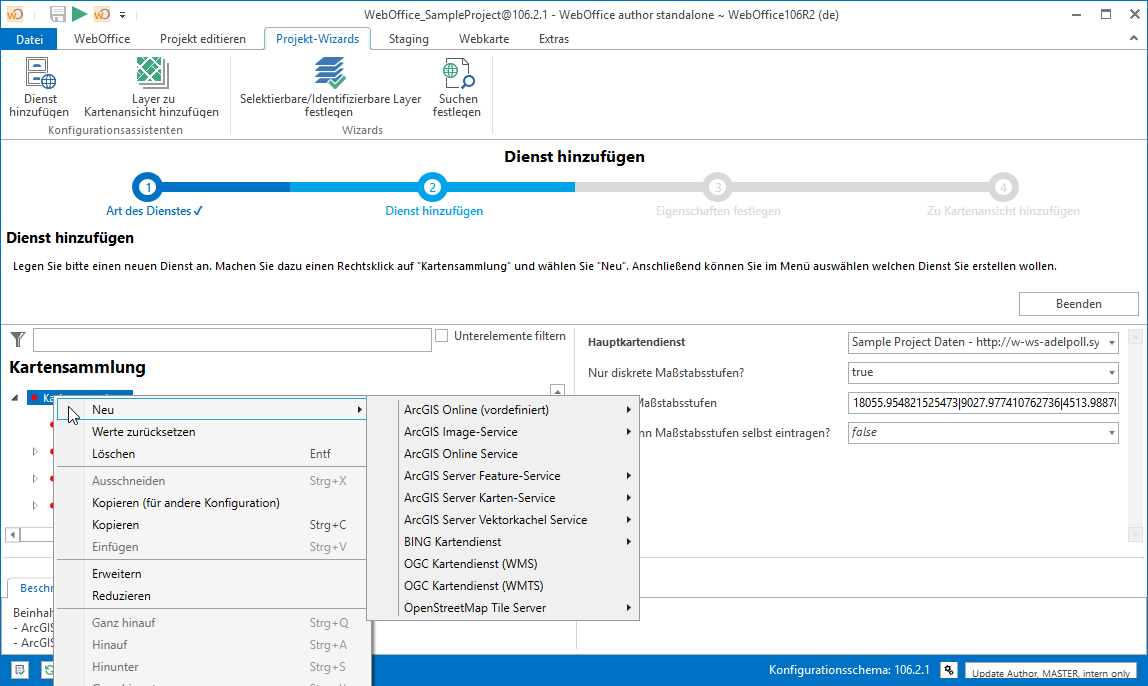Image resolution: width=1148 pixels, height=686 pixels.
Task: Open the Suchen festlegen wizard
Action: pos(457,75)
